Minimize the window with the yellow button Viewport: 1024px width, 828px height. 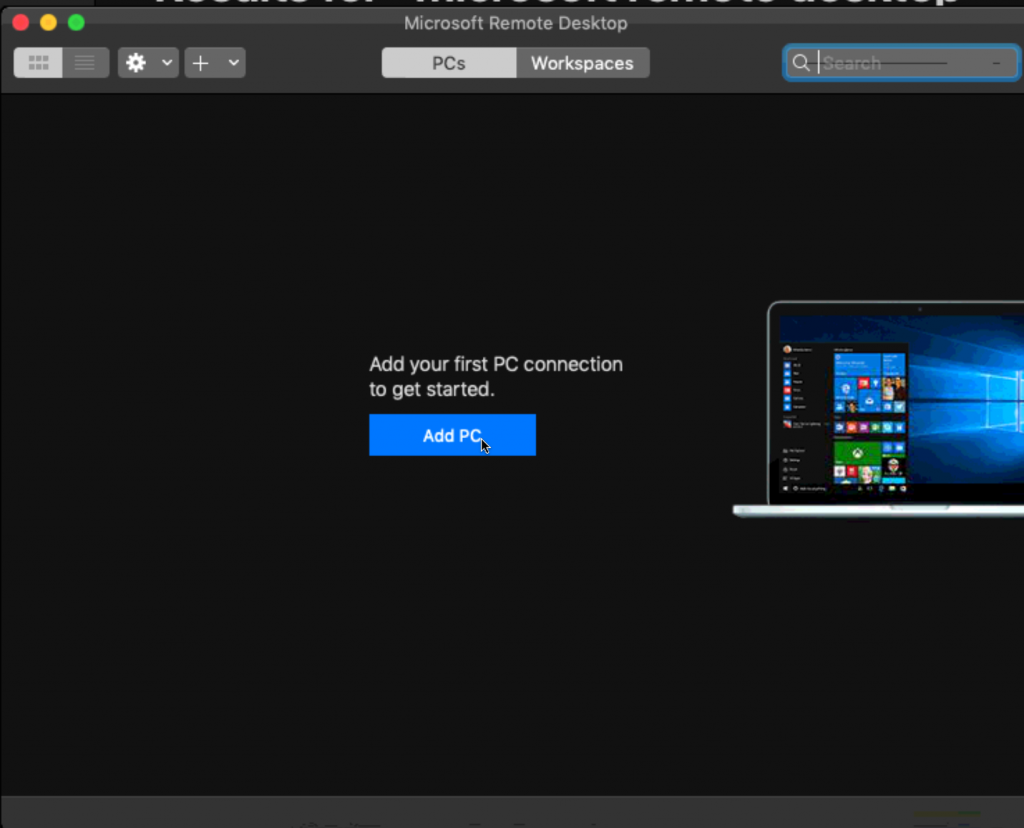pyautogui.click(x=48, y=22)
